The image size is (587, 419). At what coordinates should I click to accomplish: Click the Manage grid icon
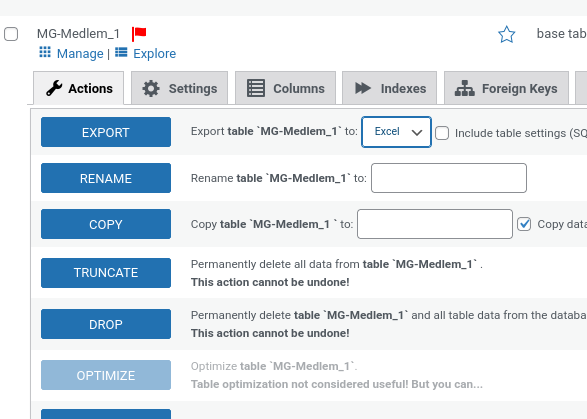(45, 52)
